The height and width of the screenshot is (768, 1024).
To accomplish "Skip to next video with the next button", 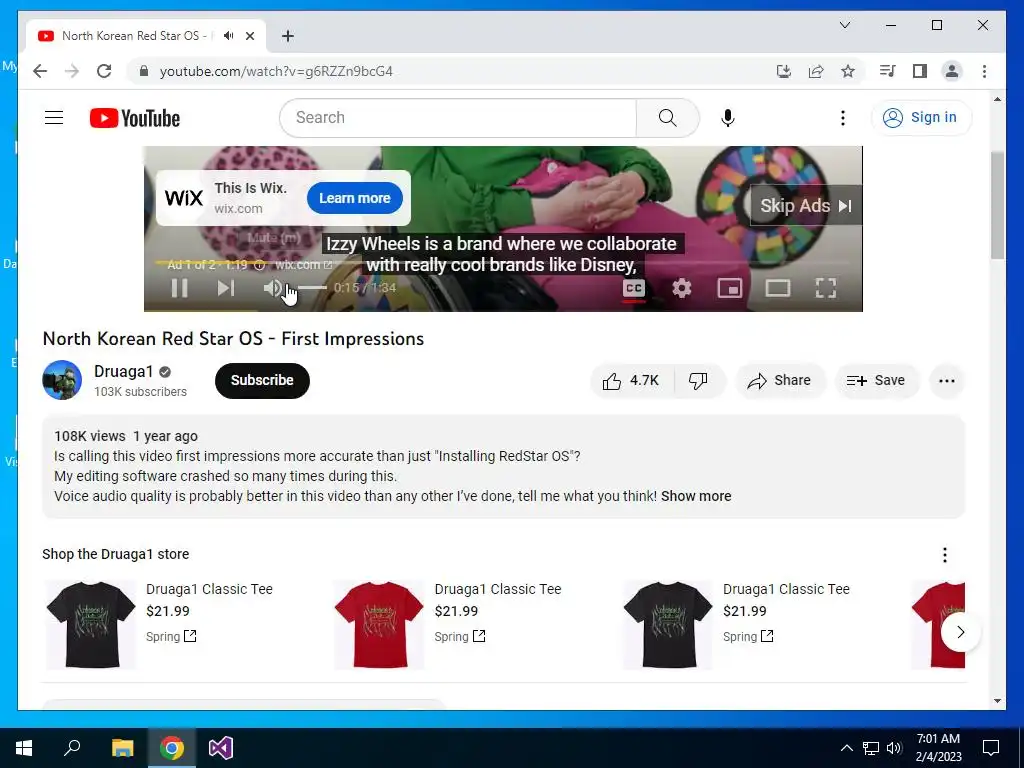I will tap(226, 288).
